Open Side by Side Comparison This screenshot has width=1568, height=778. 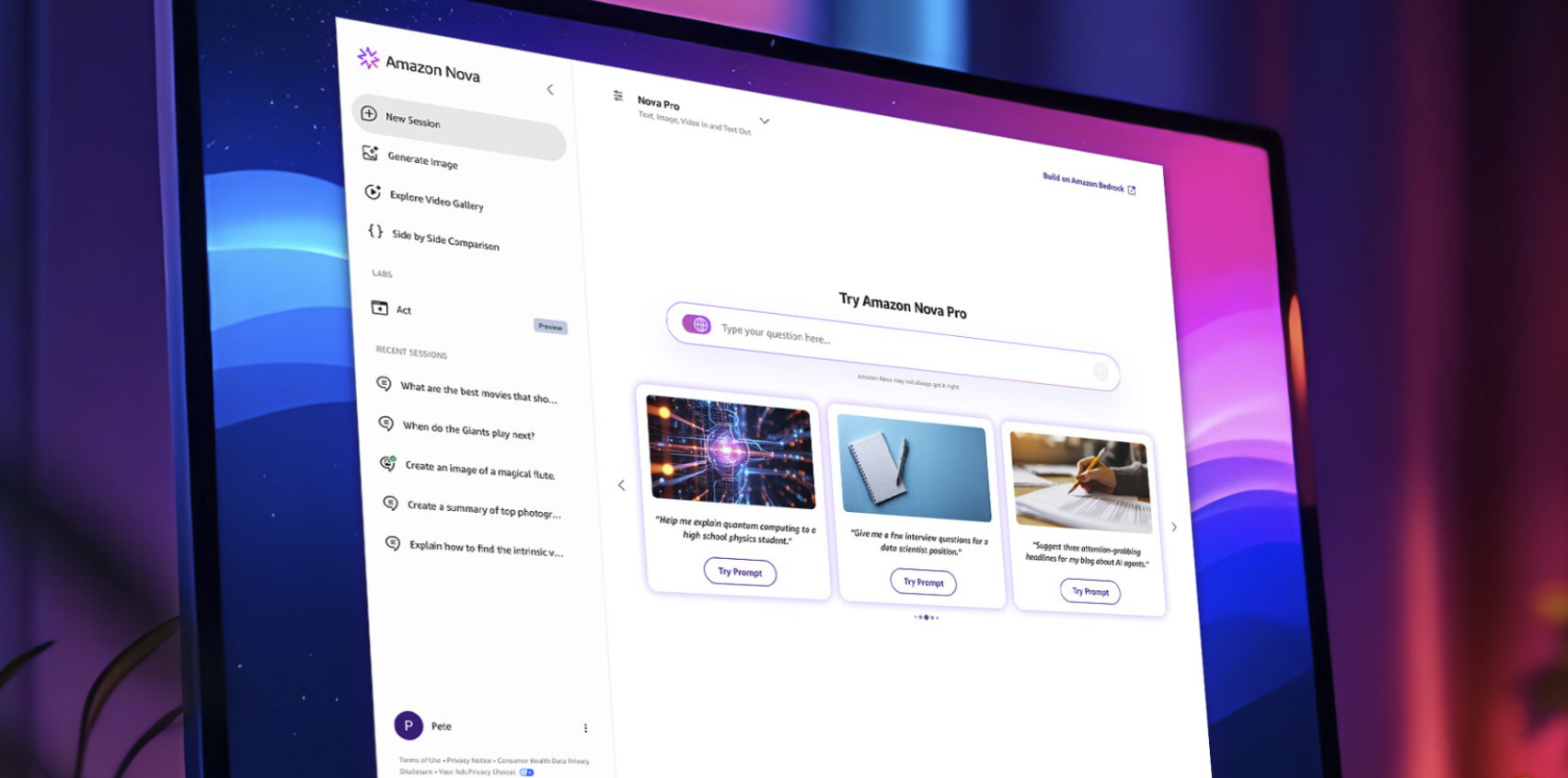[x=445, y=239]
